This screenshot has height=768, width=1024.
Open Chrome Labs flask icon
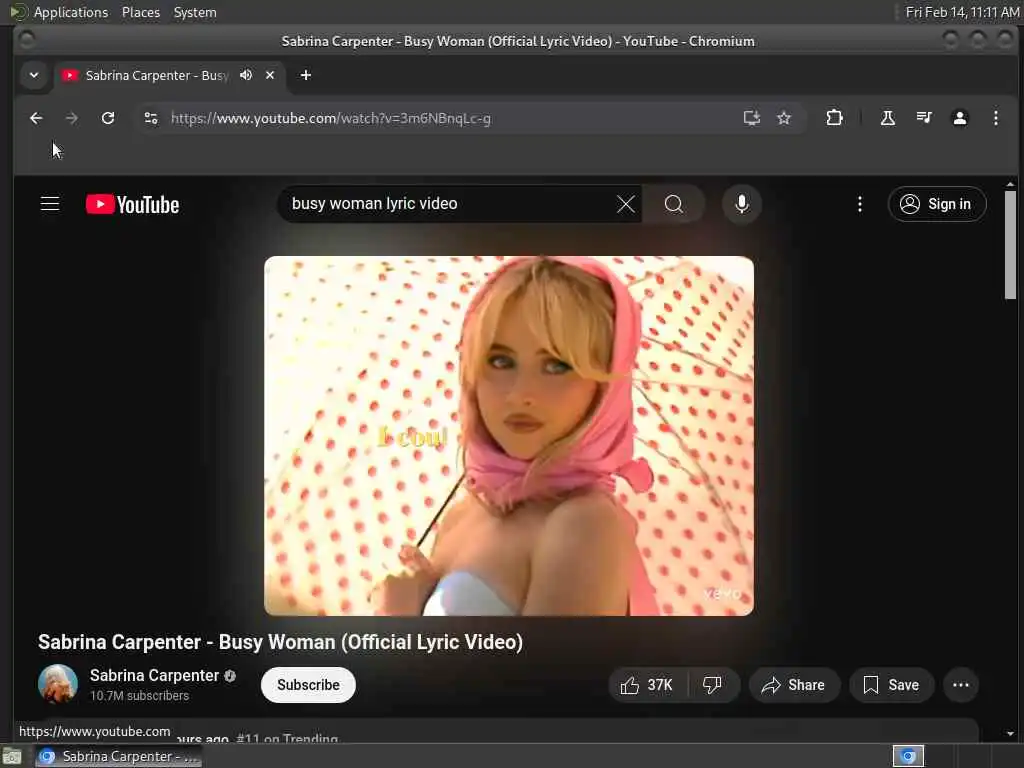(x=888, y=118)
